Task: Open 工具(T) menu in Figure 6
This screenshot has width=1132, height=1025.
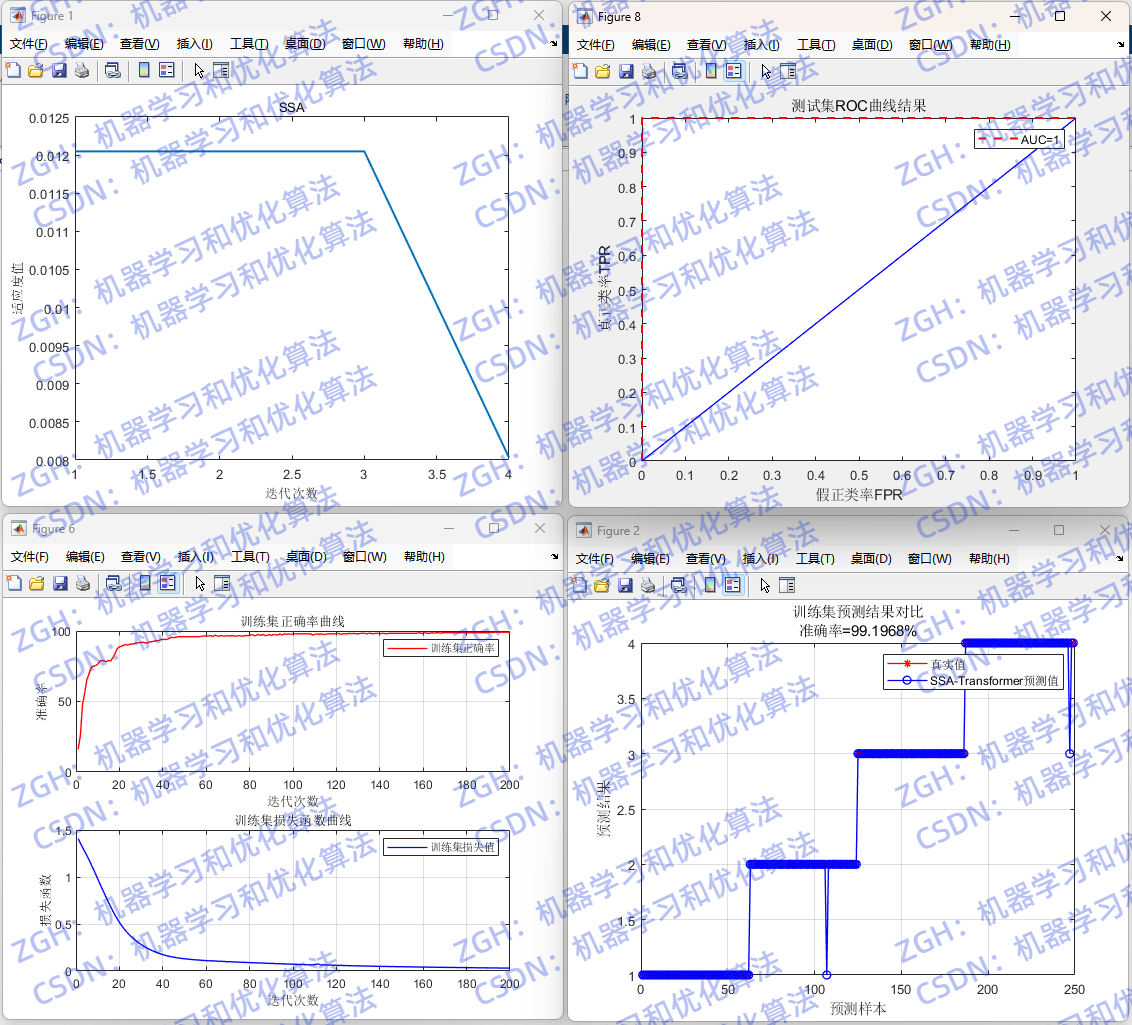Action: tap(250, 557)
